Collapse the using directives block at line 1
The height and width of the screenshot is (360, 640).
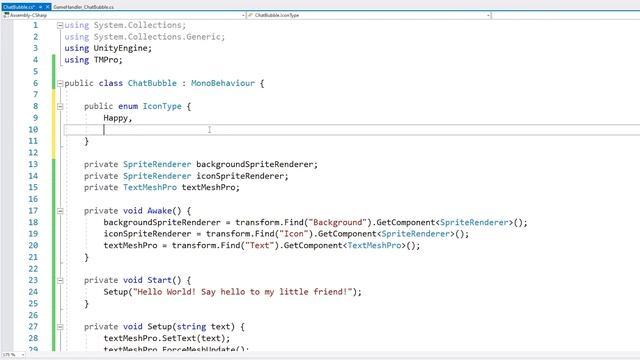pyautogui.click(x=60, y=25)
